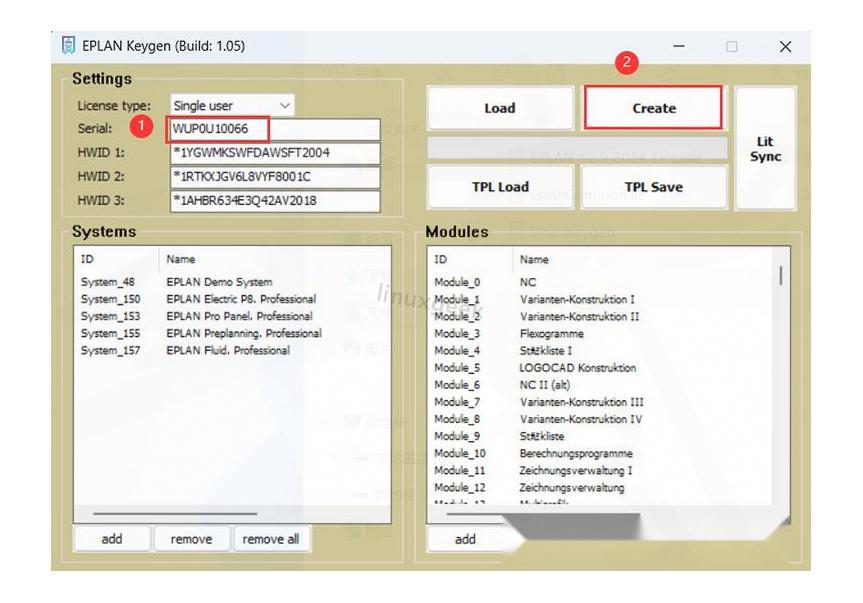Open the License type dropdown

point(232,105)
